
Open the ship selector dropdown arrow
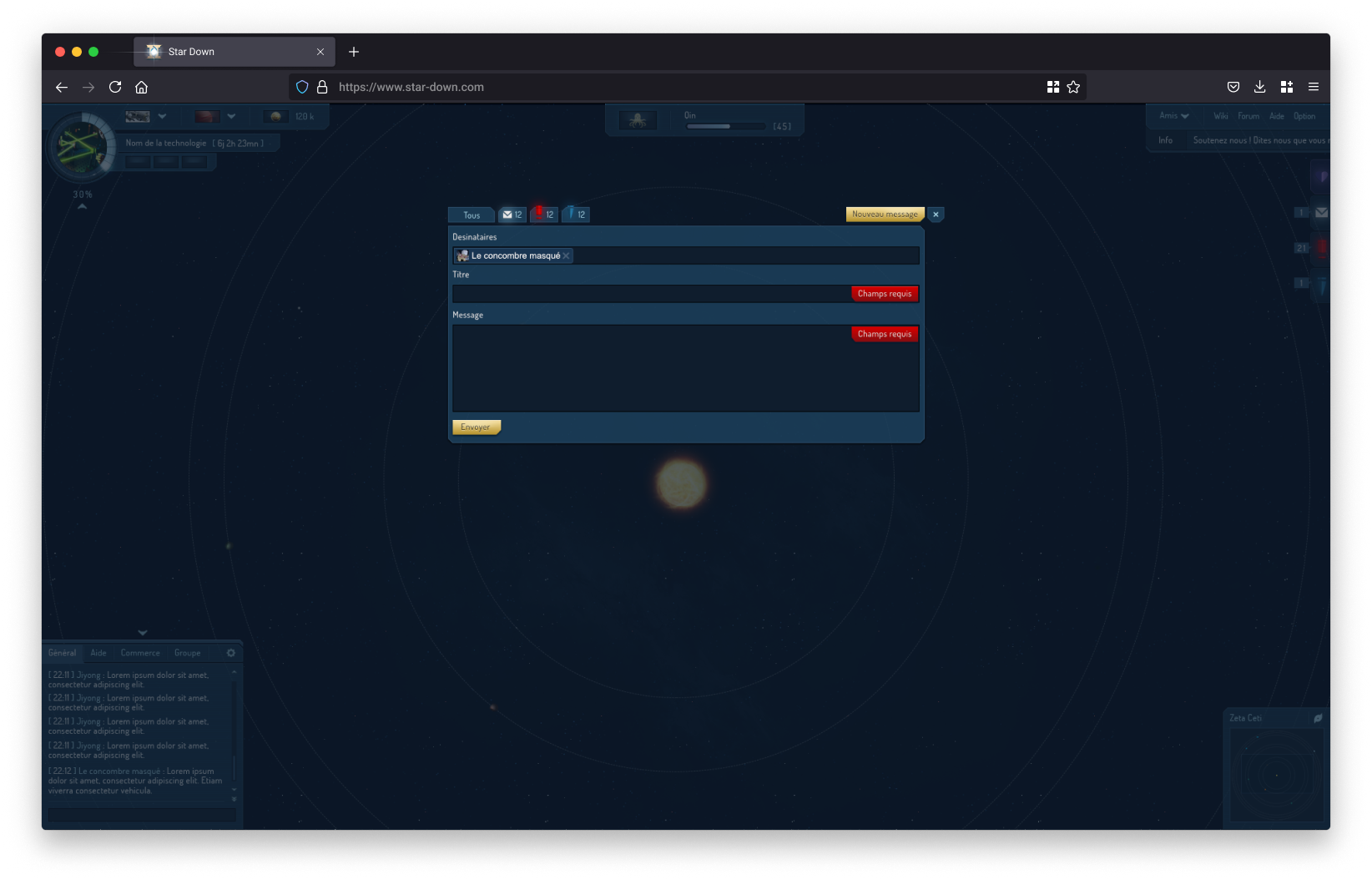click(x=162, y=117)
